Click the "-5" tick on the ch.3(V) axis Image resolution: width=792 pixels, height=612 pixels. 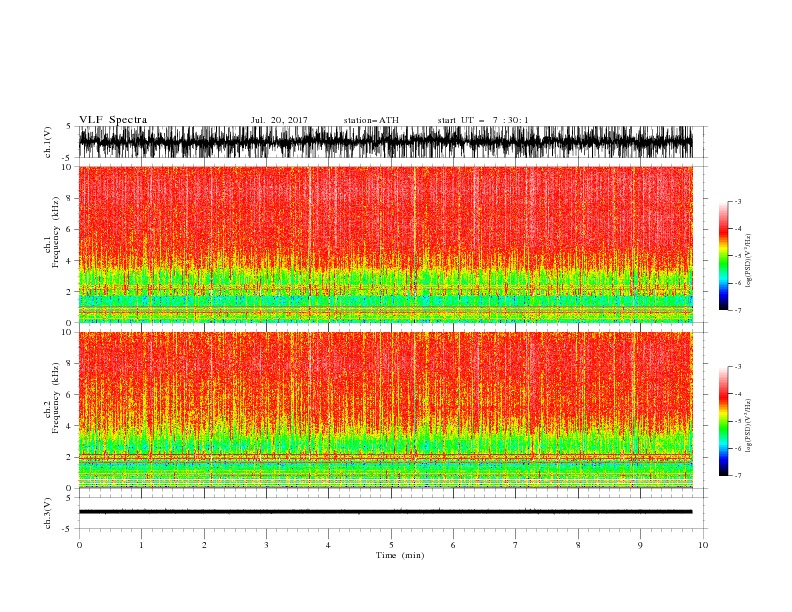pyautogui.click(x=67, y=529)
